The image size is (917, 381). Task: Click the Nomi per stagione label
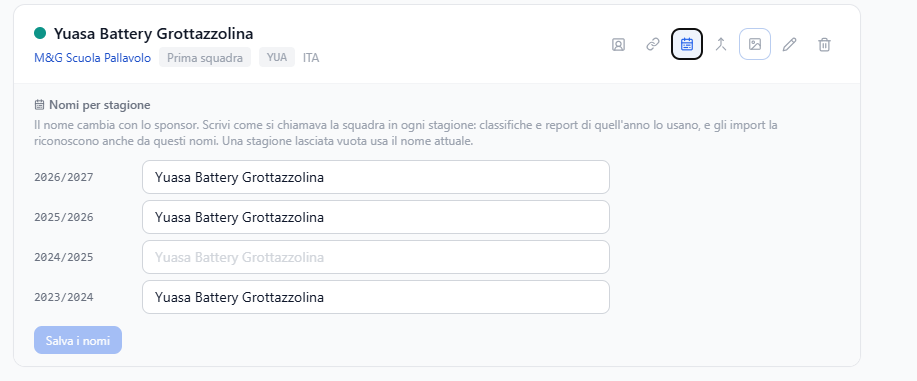(99, 105)
